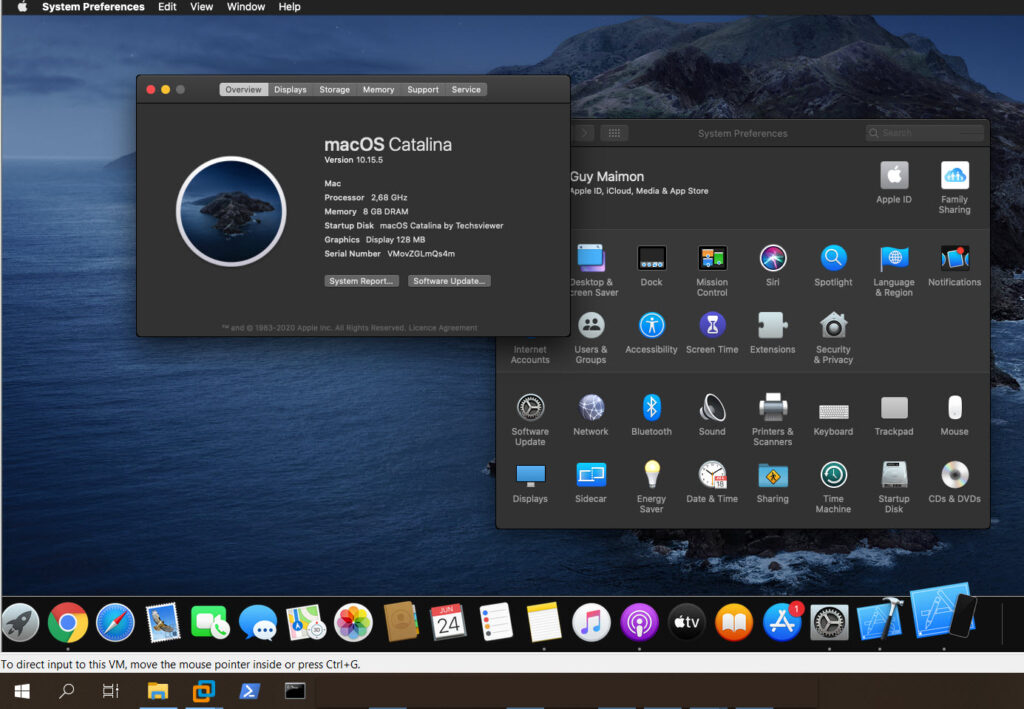Open the Displays preference pane icon
The height and width of the screenshot is (709, 1024).
click(x=530, y=482)
